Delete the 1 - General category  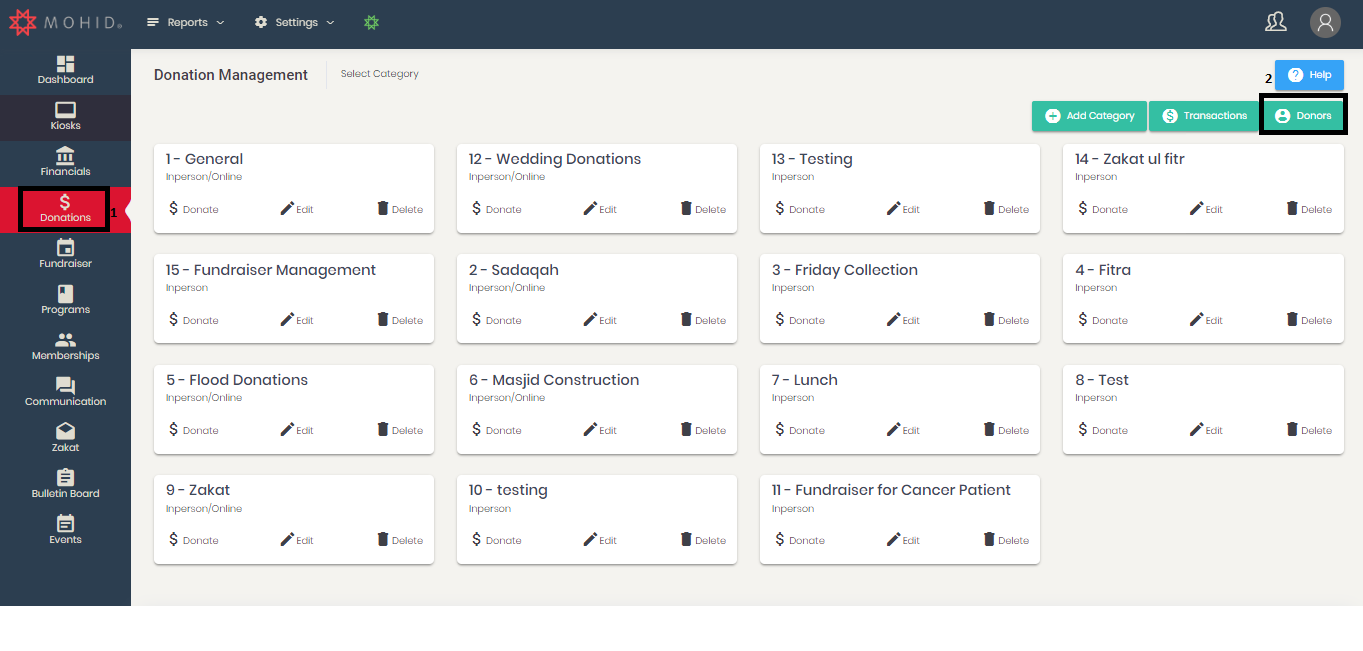click(x=400, y=209)
